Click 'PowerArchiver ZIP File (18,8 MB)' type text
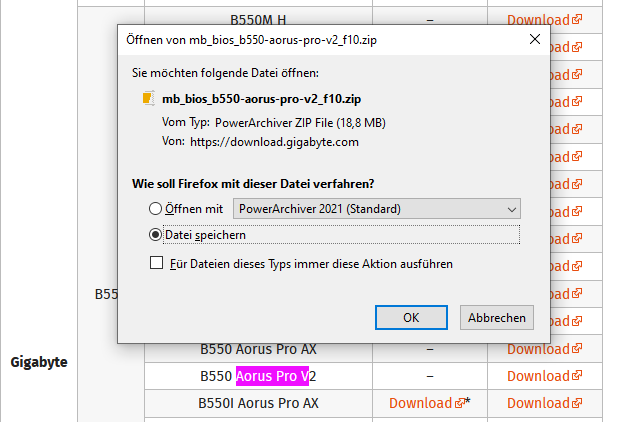 point(300,123)
